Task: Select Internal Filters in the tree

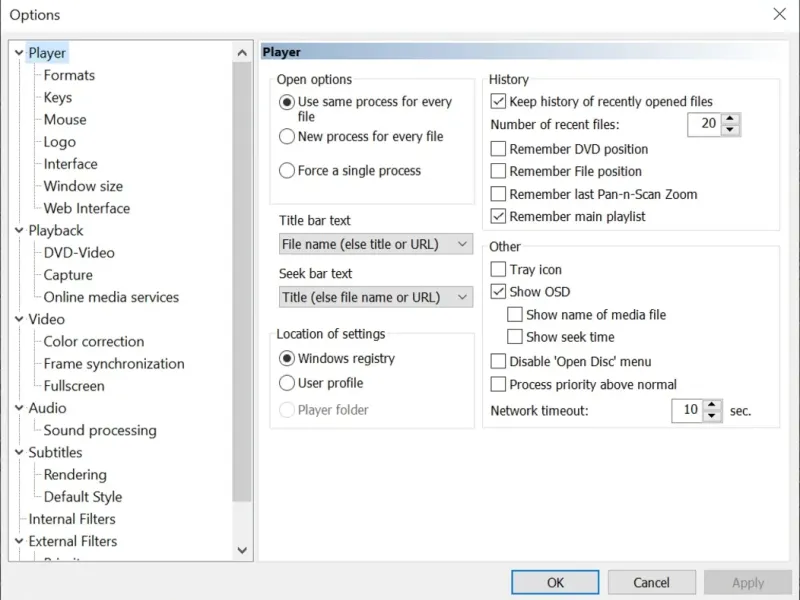Action: click(72, 519)
